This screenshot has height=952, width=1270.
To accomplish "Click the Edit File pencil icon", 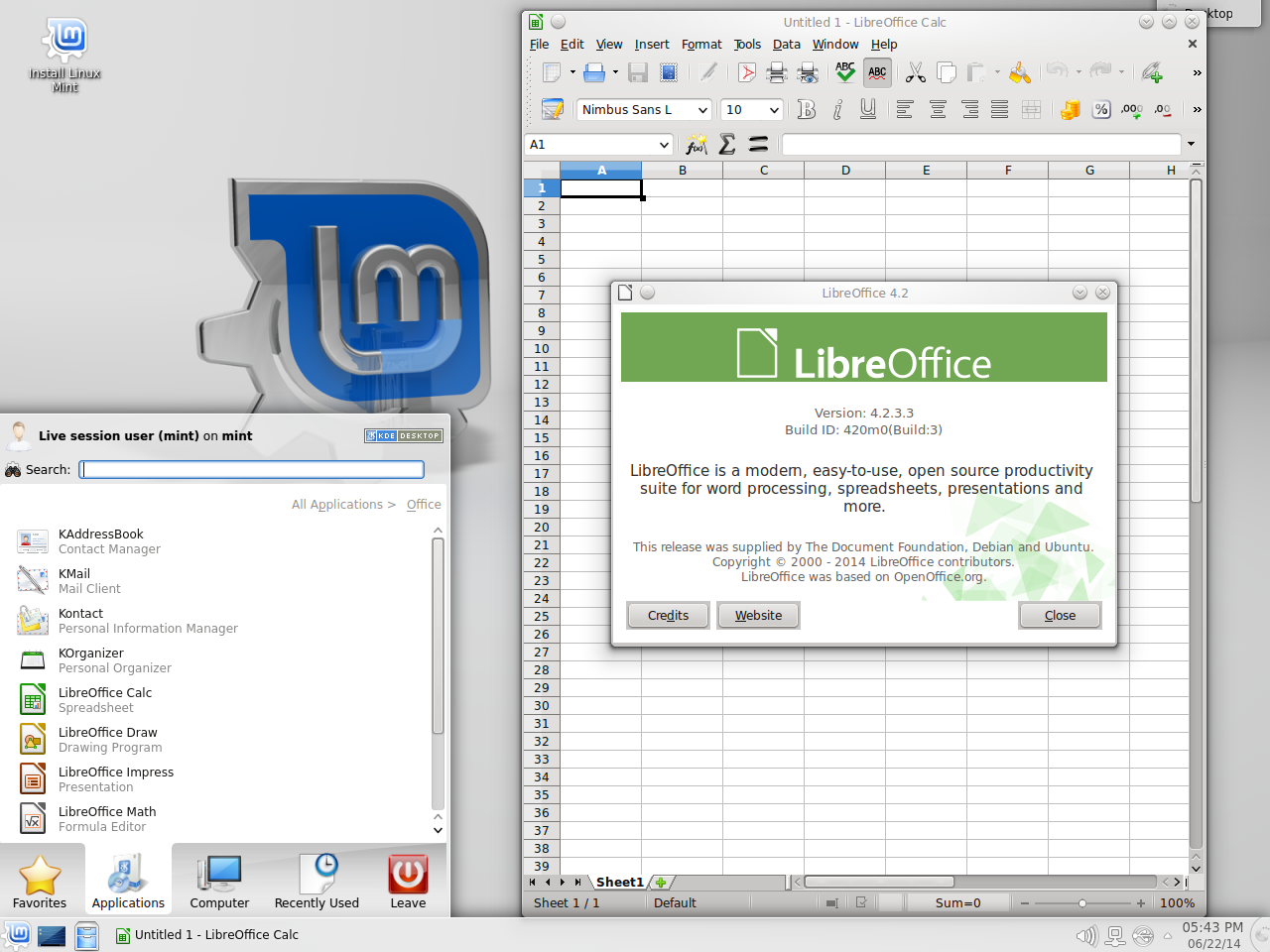I will pos(707,72).
